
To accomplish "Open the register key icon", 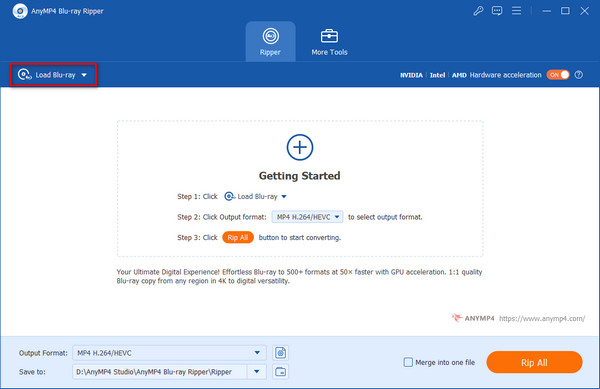I will [478, 11].
